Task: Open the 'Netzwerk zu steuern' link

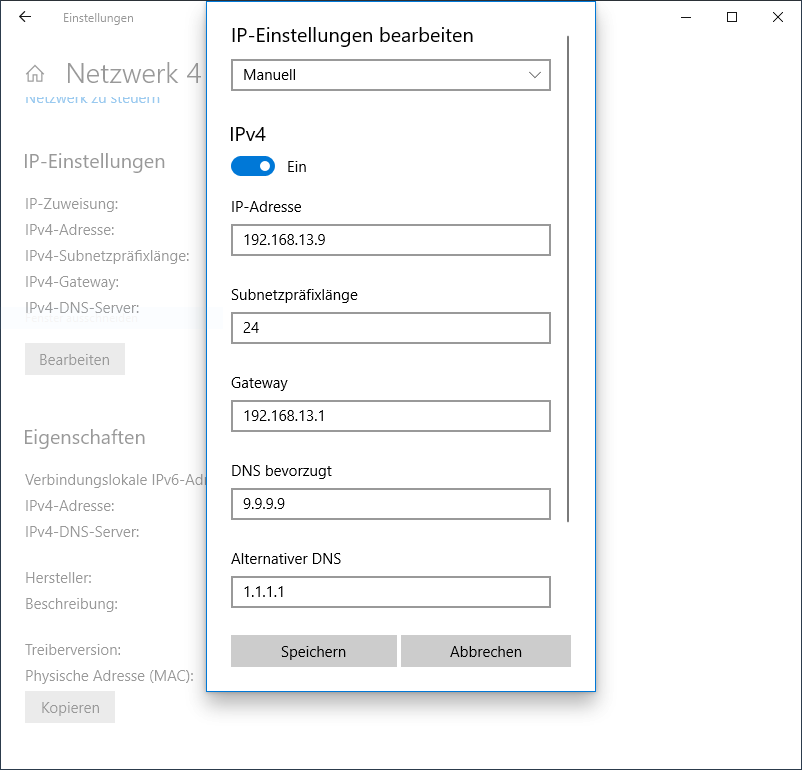Action: pos(92,99)
